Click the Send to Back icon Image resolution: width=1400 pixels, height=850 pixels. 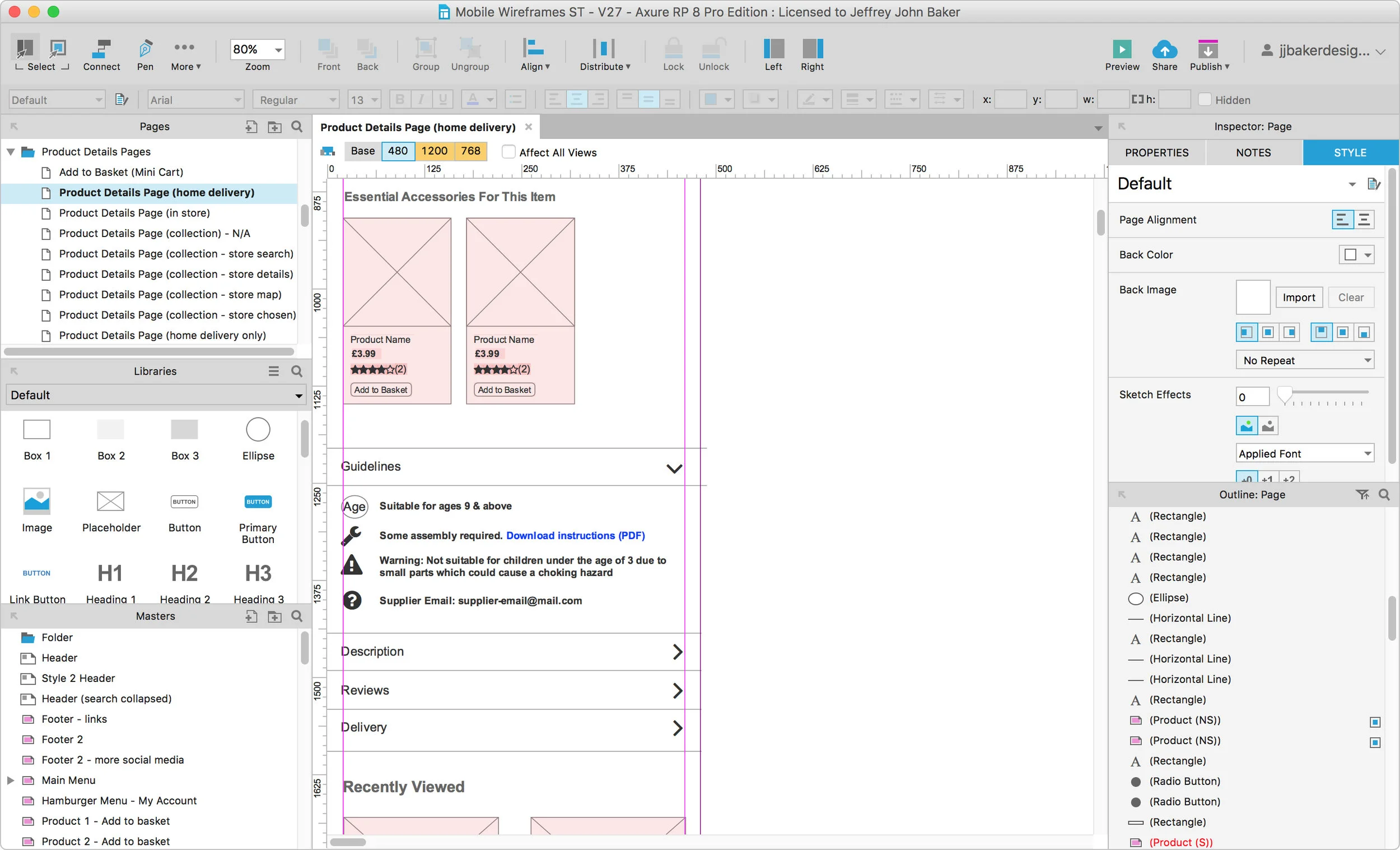(367, 49)
